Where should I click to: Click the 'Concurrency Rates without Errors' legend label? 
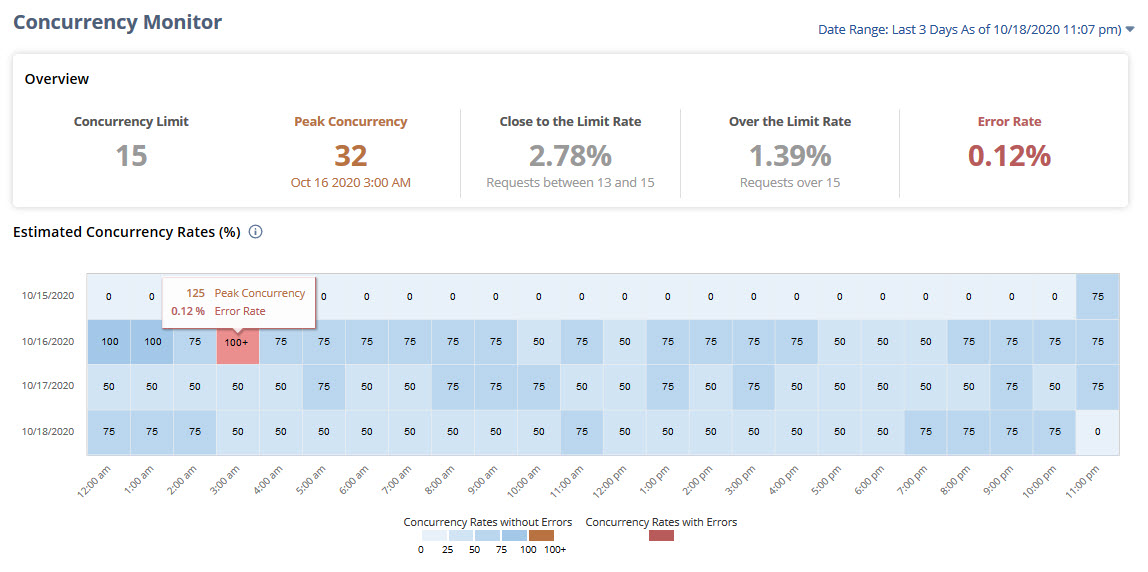click(x=486, y=522)
